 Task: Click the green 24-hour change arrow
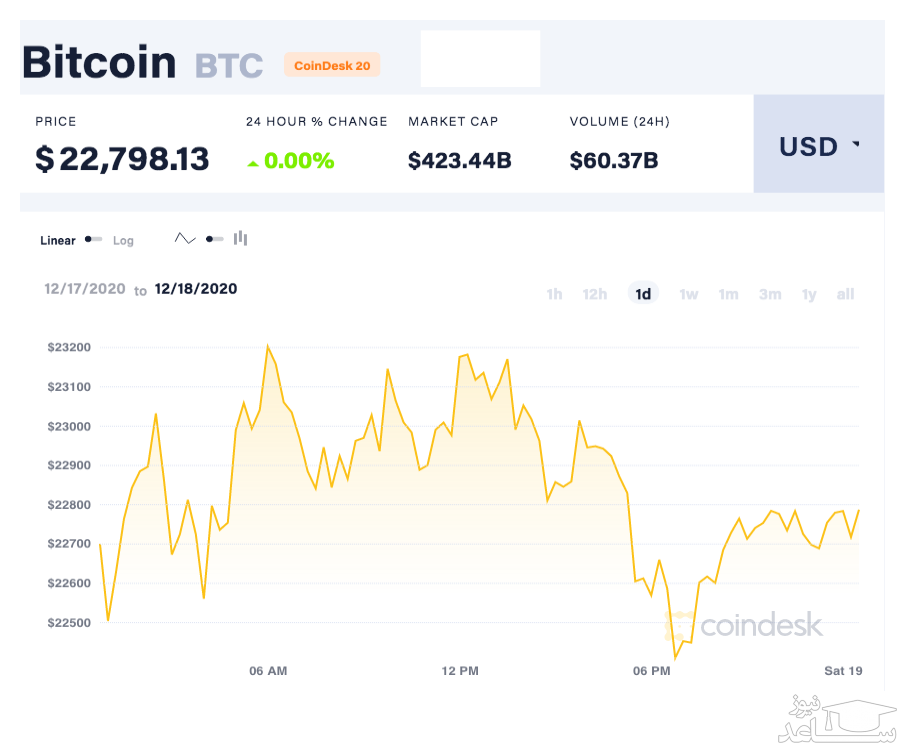click(253, 162)
